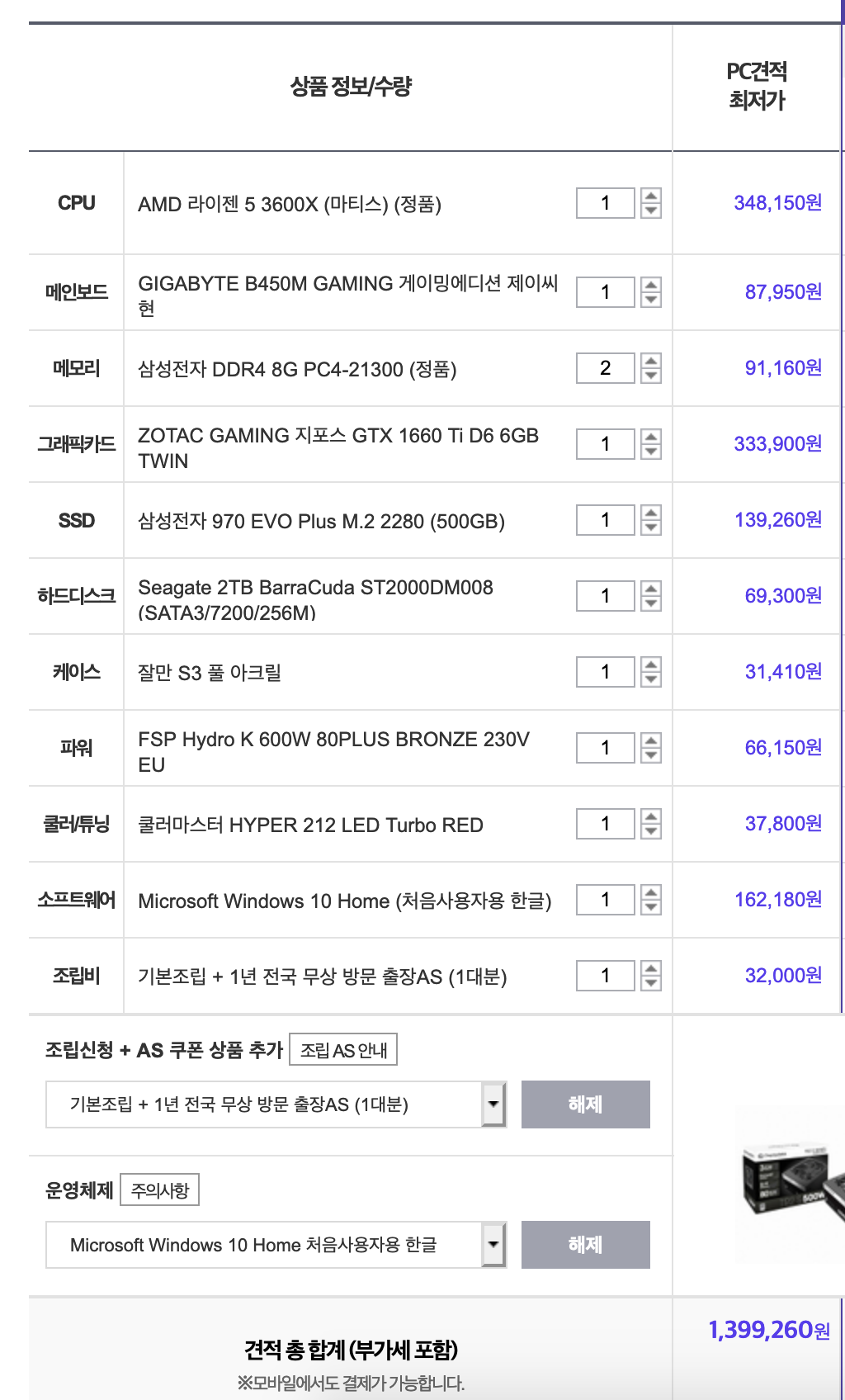Open the 주의사항 notice button
The width and height of the screenshot is (845, 1400).
160,1190
